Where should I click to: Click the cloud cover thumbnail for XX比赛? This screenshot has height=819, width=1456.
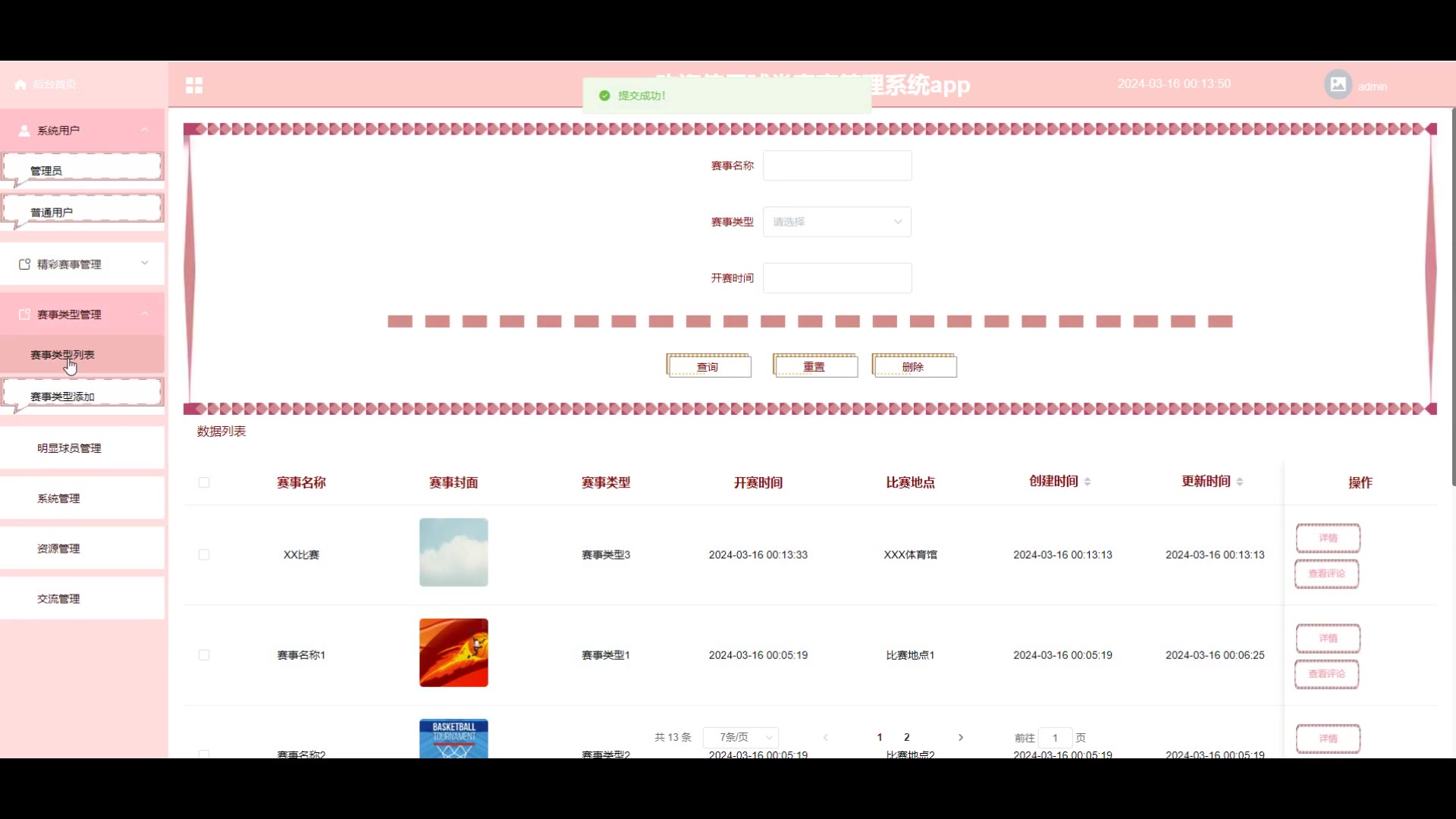coord(453,552)
